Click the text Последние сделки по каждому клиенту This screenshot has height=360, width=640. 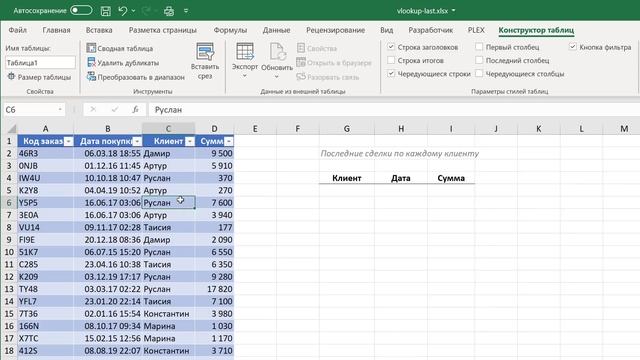[x=400, y=153]
